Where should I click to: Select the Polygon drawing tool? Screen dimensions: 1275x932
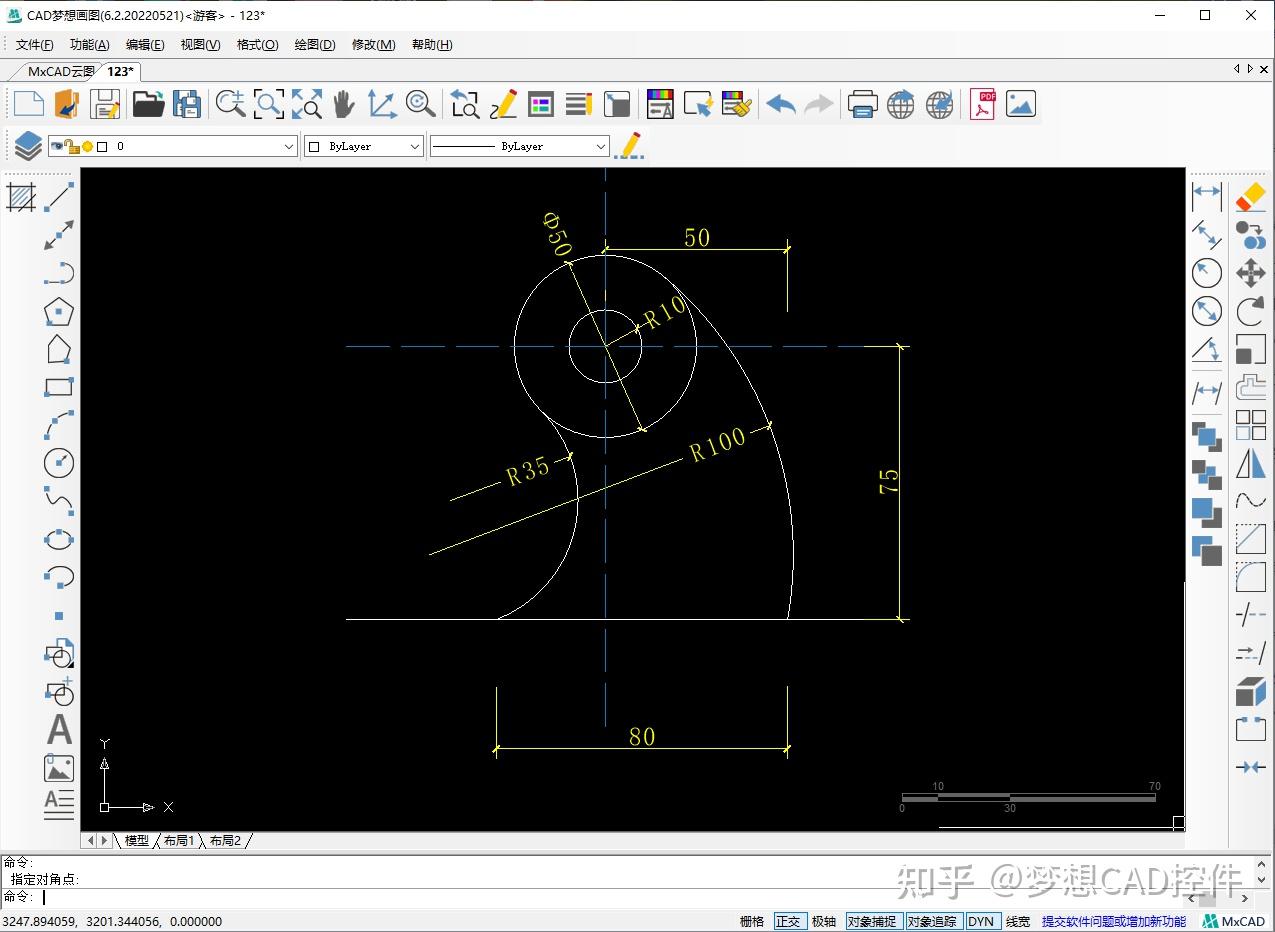(59, 312)
